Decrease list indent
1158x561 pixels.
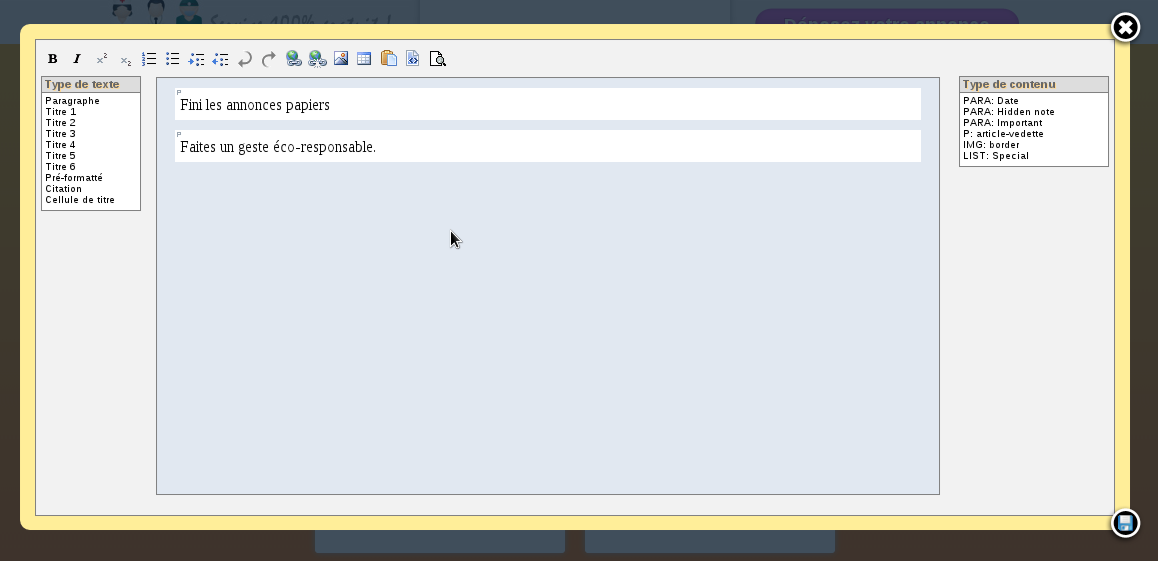click(x=221, y=59)
